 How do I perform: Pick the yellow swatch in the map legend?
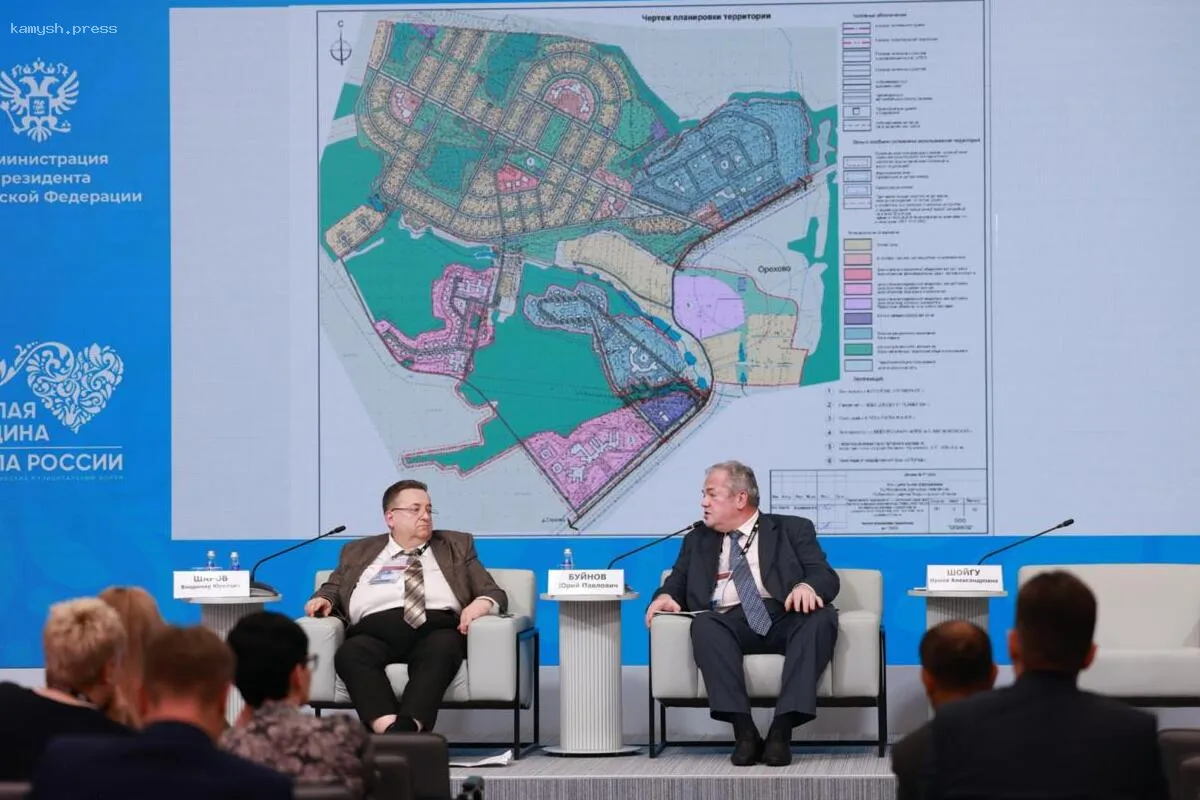tap(857, 243)
